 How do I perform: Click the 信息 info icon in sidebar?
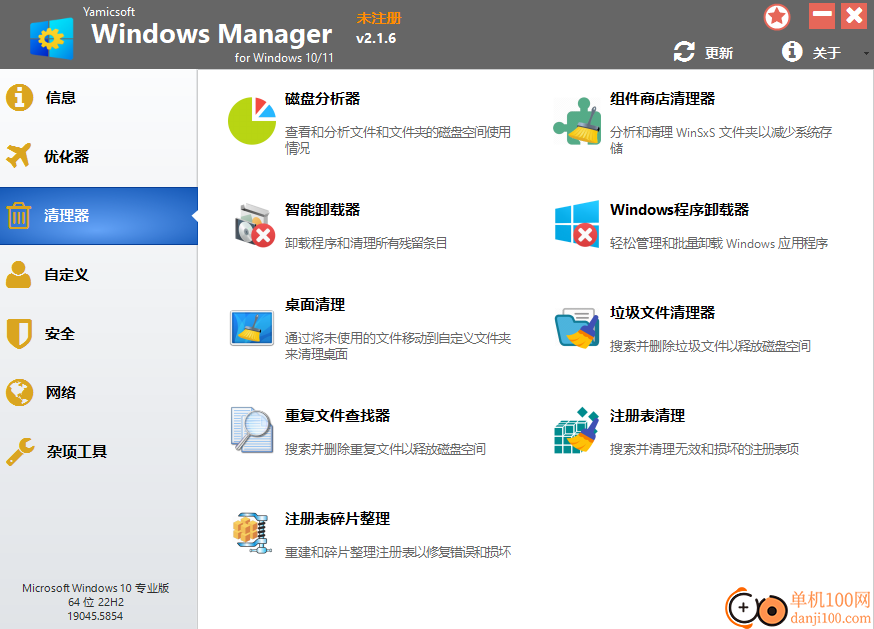pos(20,98)
